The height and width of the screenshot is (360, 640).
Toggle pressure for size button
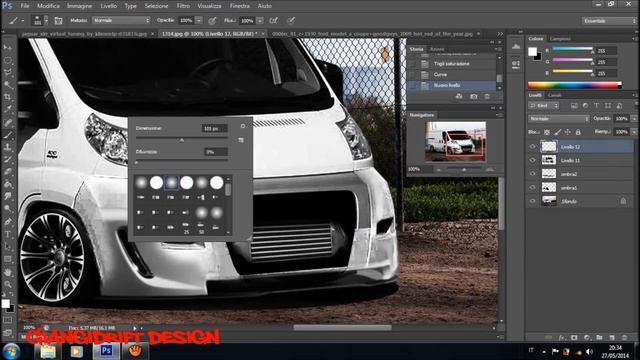(x=291, y=20)
